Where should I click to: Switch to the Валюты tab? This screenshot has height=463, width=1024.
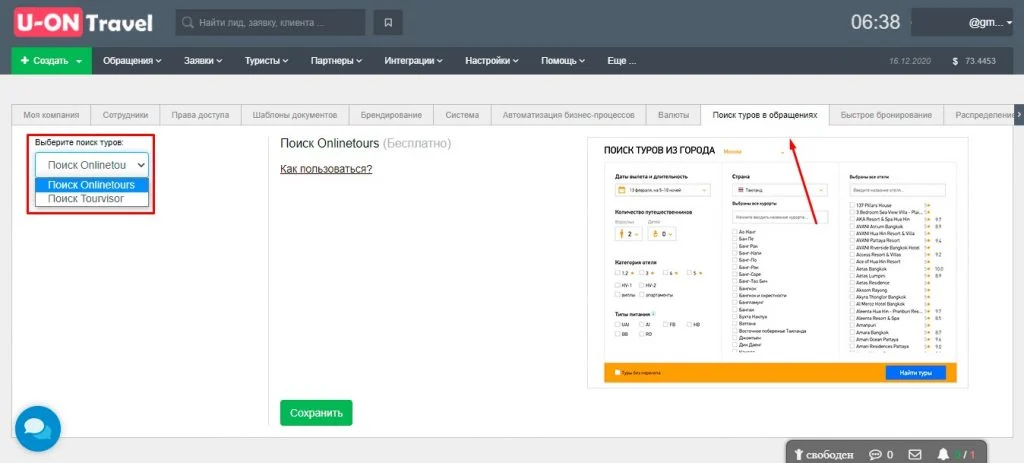tap(673, 115)
